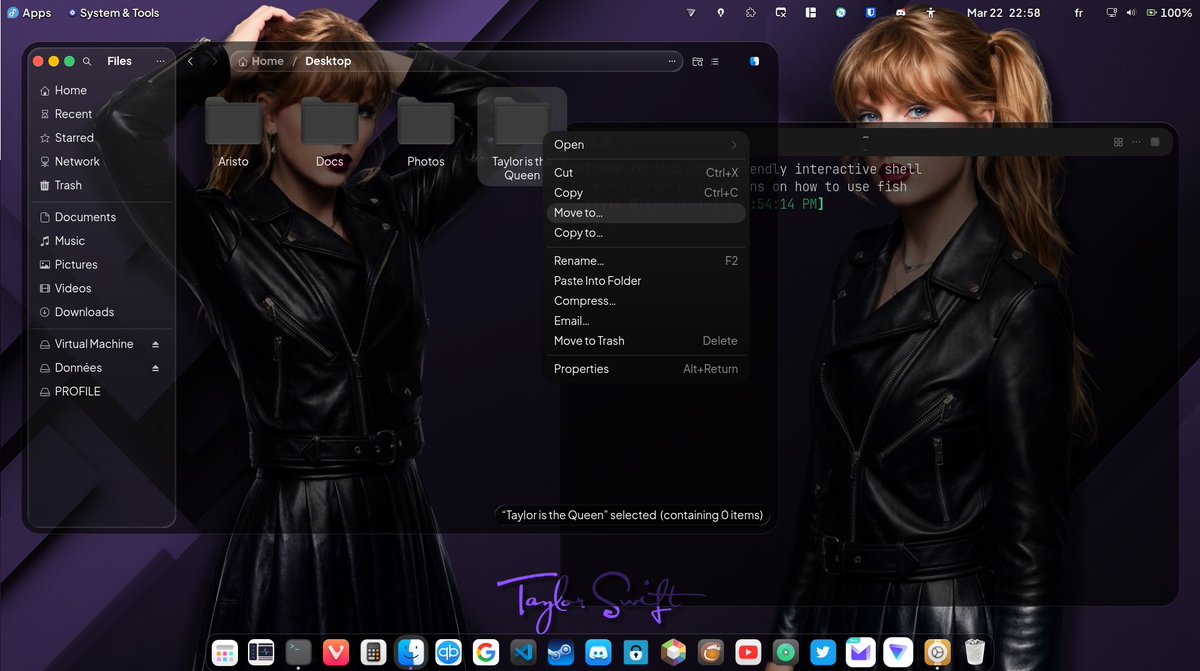Select Rename… in the context menu
The width and height of the screenshot is (1200, 671).
646,261
